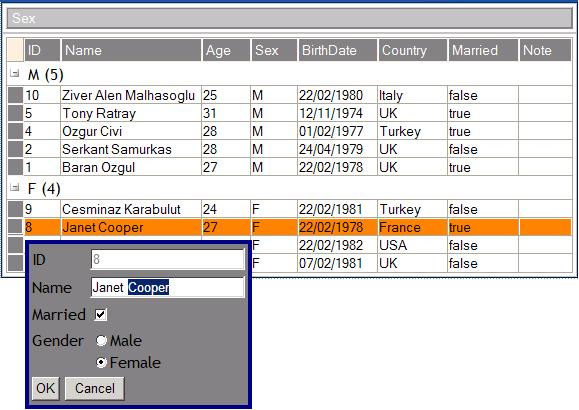Click the Country header
The height and width of the screenshot is (410, 579).
coord(412,50)
